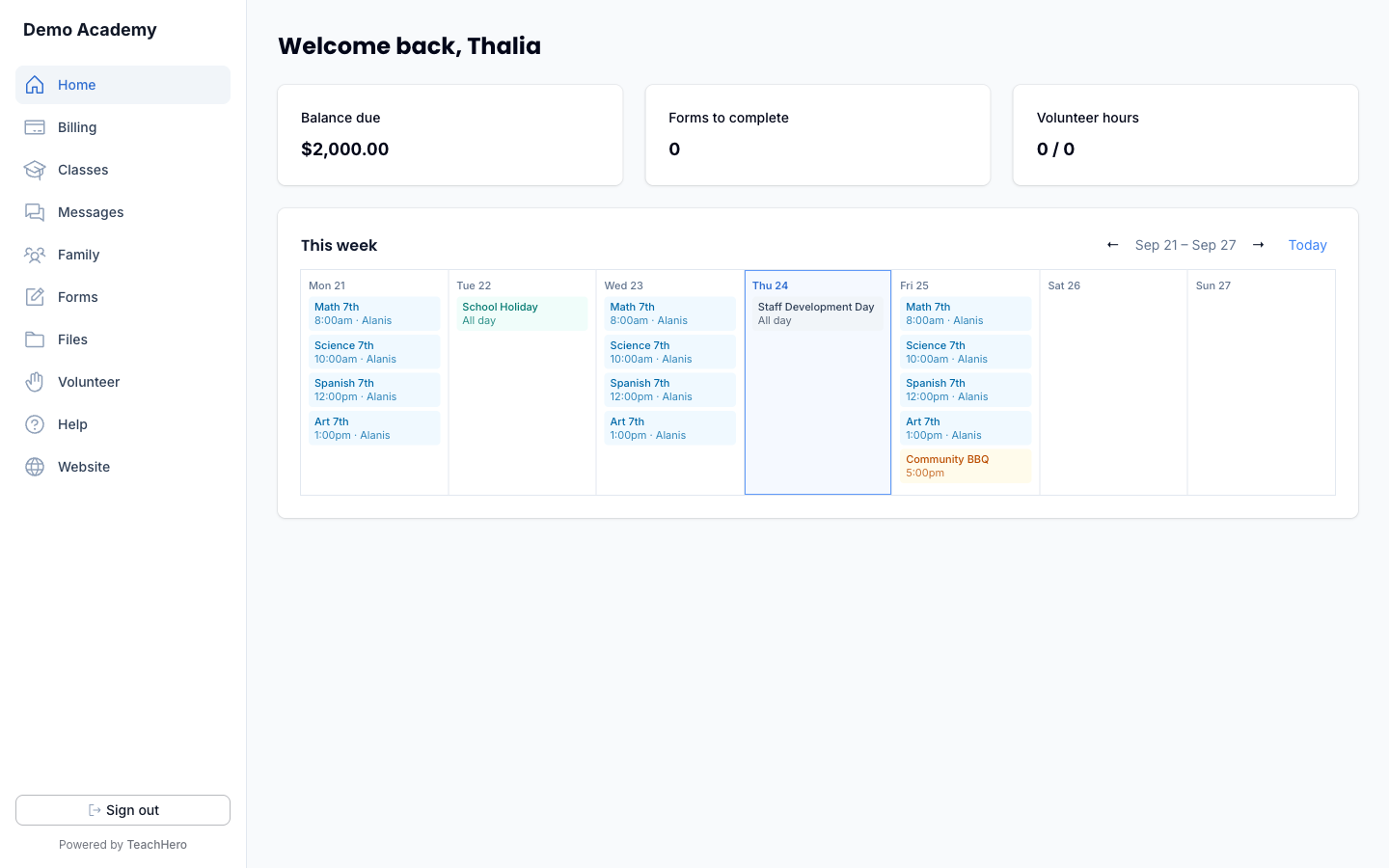Image resolution: width=1389 pixels, height=868 pixels.
Task: Select the Family people icon
Action: pos(35,255)
